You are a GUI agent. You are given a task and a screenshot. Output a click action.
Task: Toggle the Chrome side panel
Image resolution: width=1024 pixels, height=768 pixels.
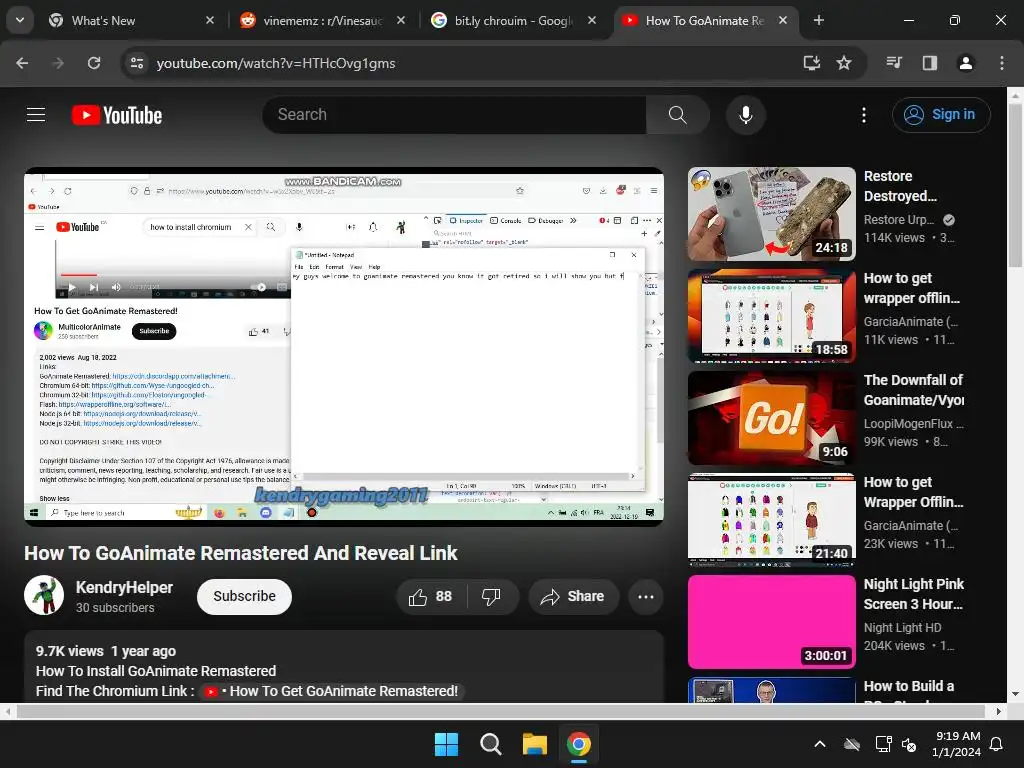[929, 63]
